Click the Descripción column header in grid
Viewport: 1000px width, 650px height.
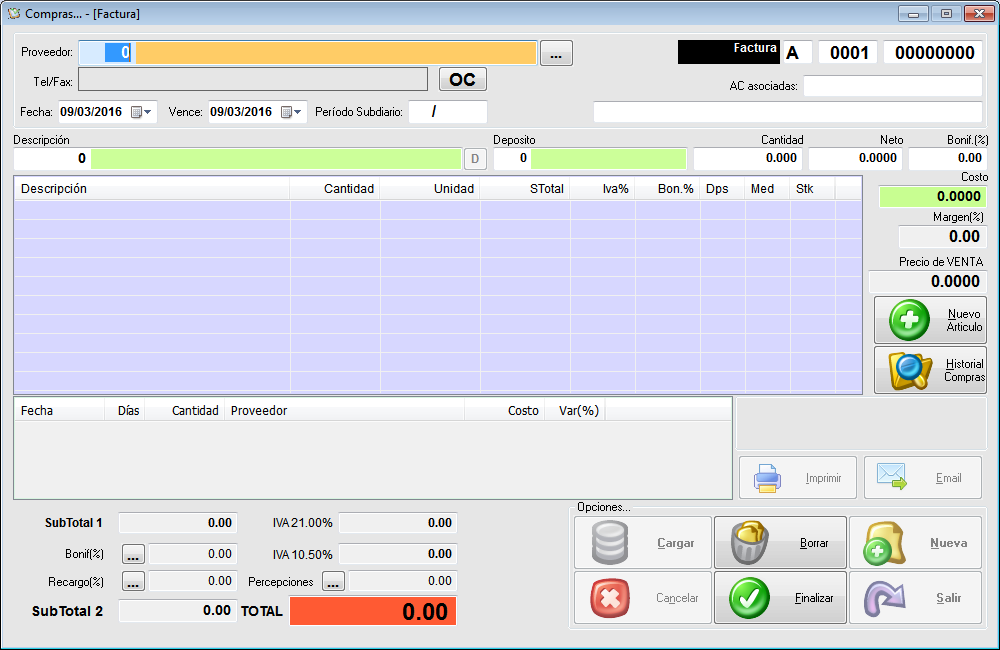(152, 189)
